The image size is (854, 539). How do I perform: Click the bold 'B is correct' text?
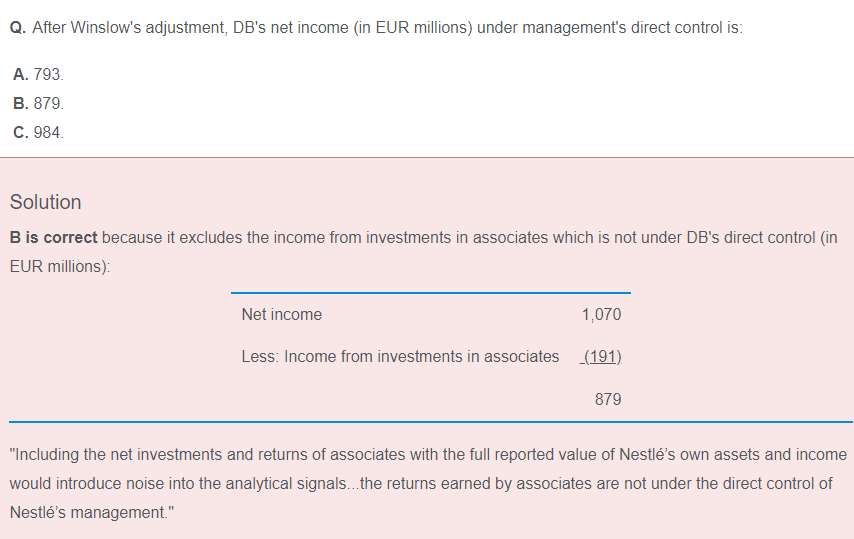point(53,237)
